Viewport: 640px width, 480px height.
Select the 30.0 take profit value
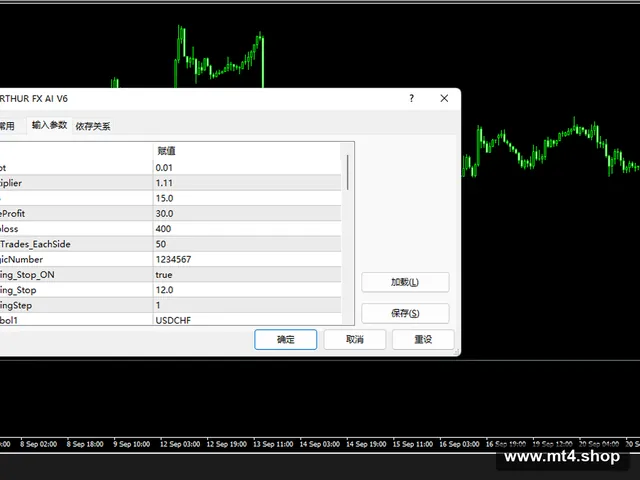coord(247,213)
